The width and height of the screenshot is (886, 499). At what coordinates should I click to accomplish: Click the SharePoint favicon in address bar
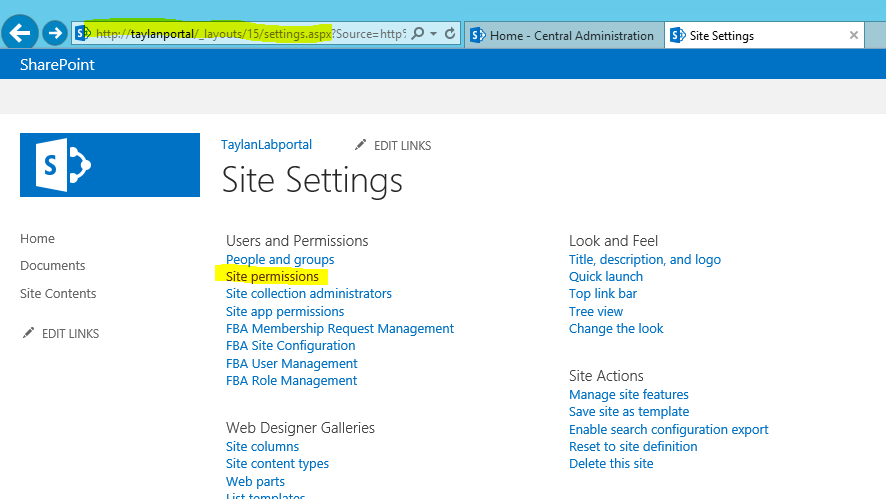pyautogui.click(x=83, y=33)
